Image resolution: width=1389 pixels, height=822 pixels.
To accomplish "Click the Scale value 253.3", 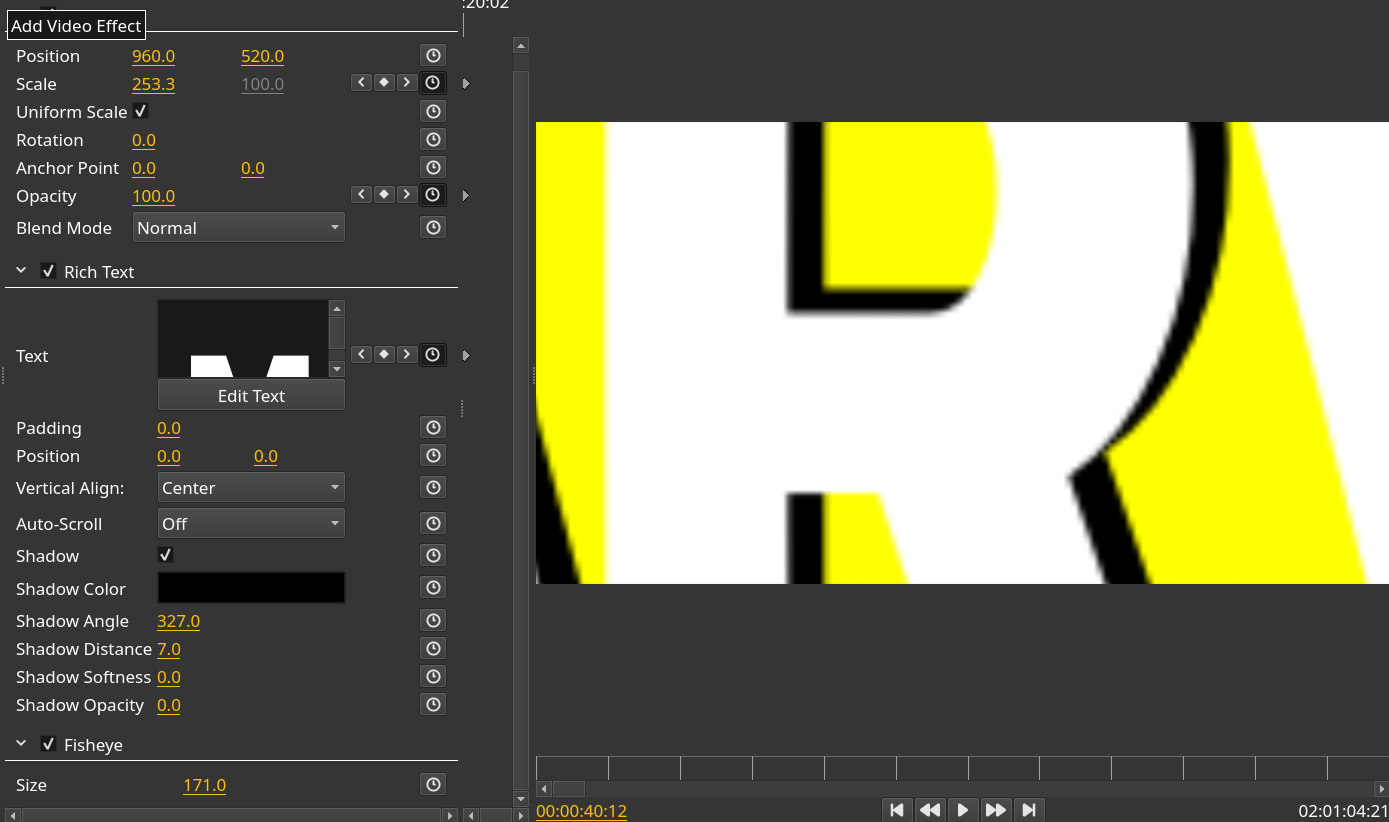I will pyautogui.click(x=153, y=84).
